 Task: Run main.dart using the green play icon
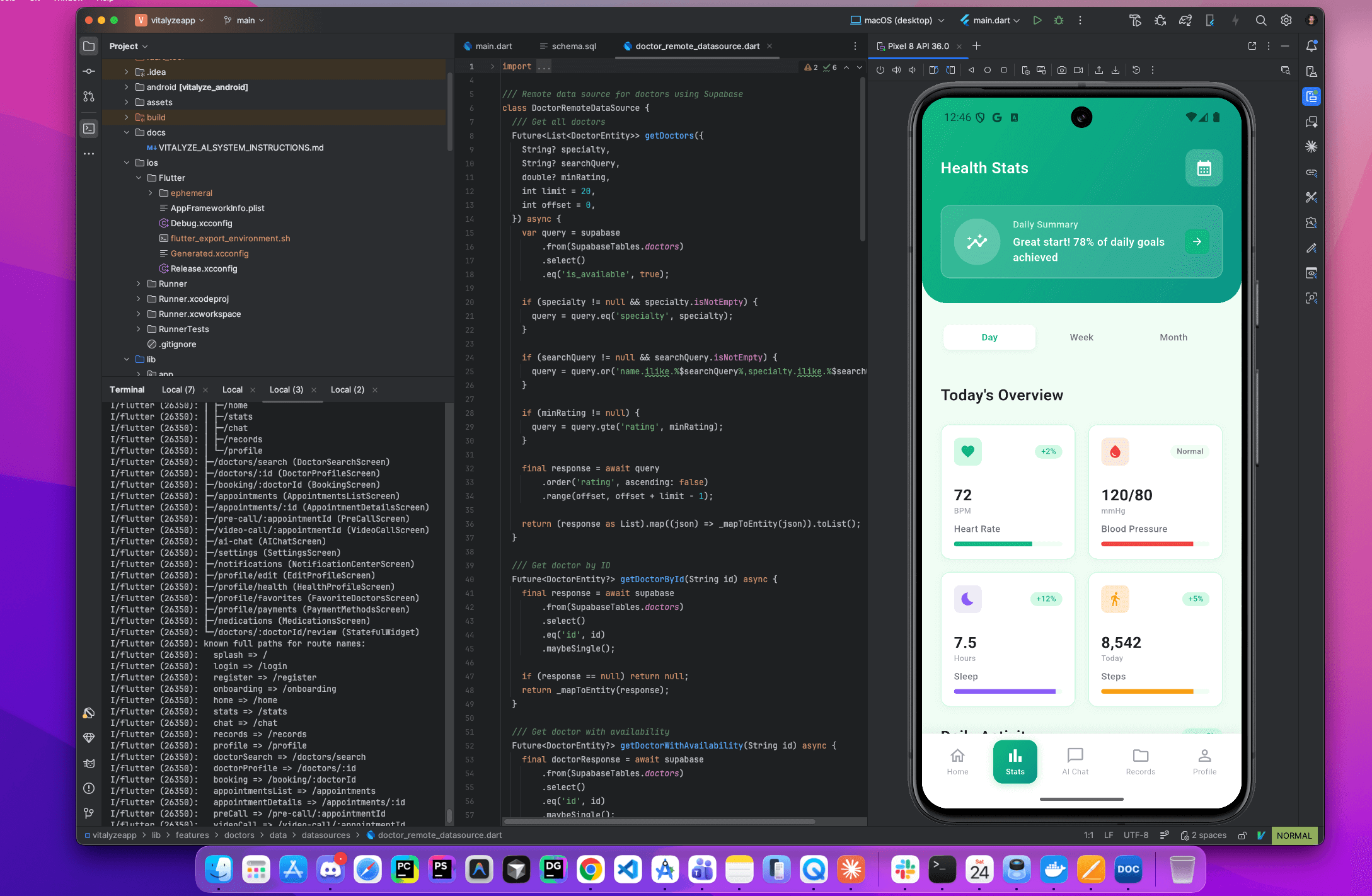[x=1037, y=20]
